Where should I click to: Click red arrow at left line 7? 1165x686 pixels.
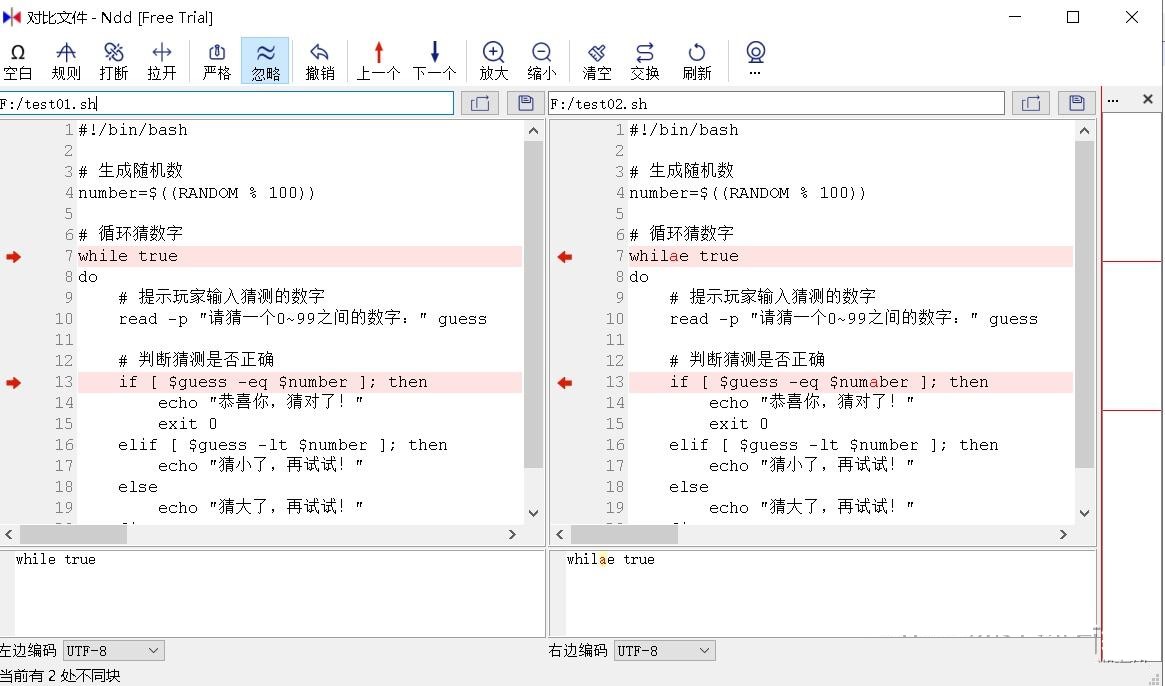(14, 256)
